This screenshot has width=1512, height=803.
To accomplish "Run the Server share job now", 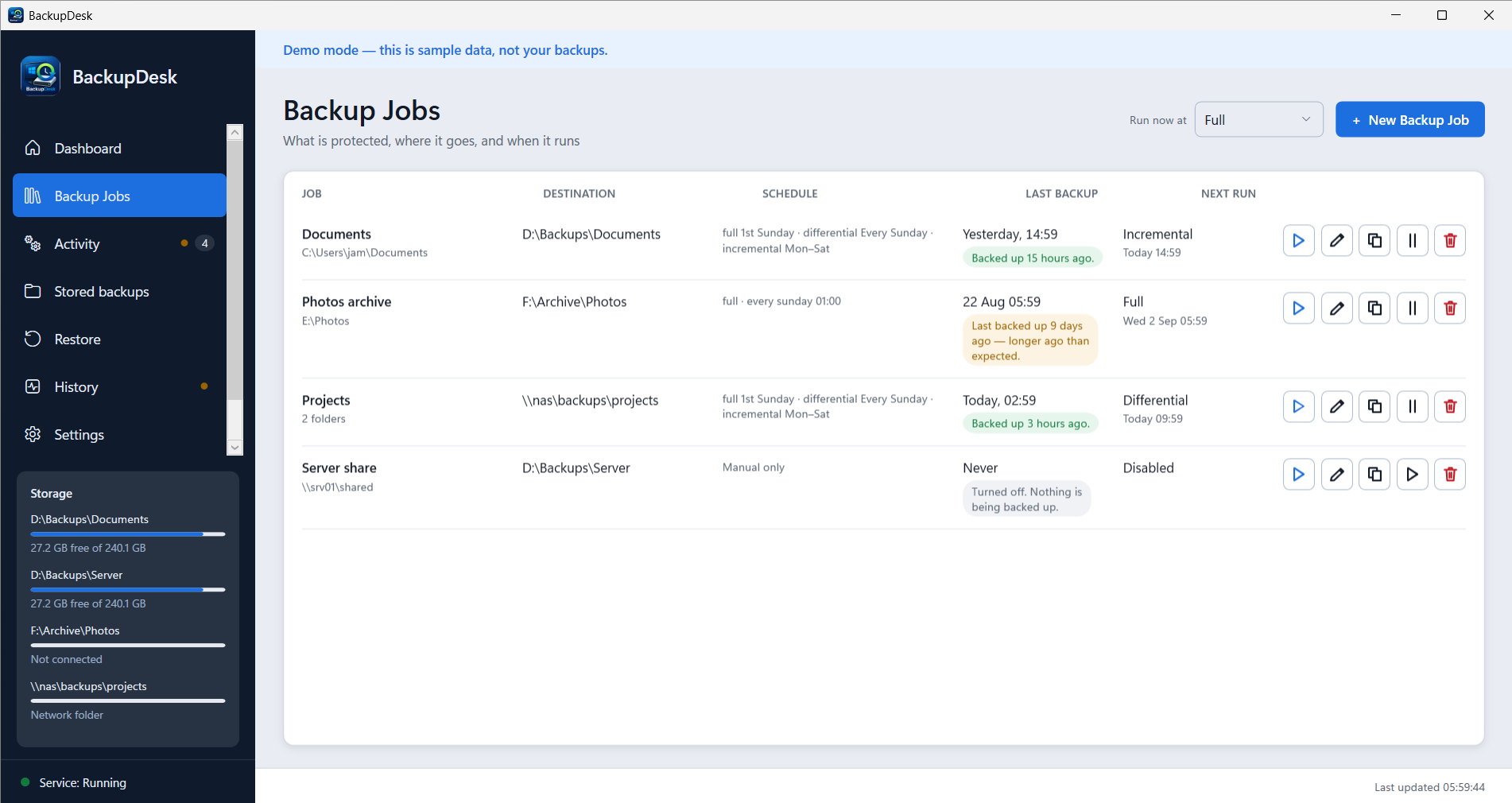I will tap(1298, 474).
